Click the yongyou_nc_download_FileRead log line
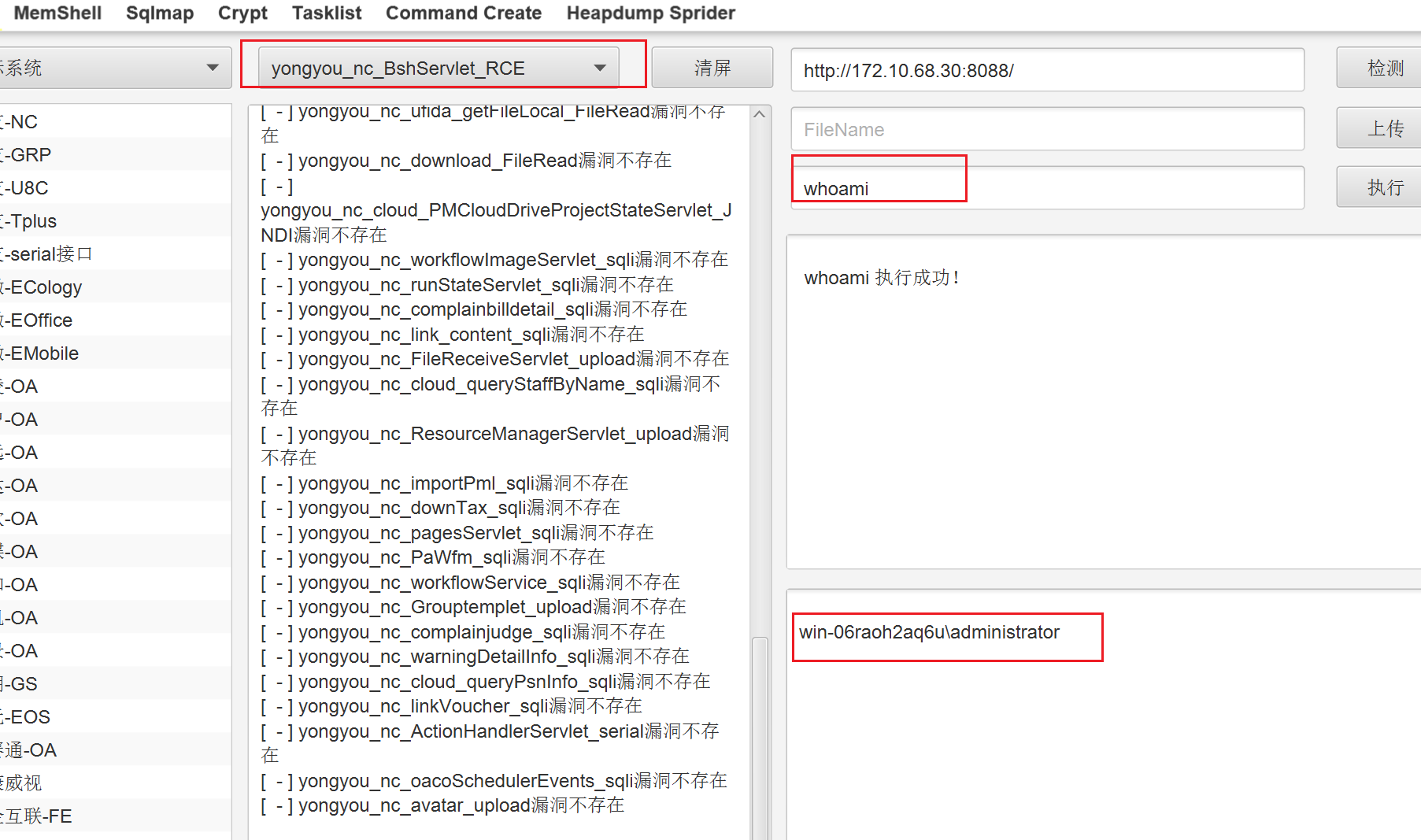The width and height of the screenshot is (1421, 840). (466, 161)
